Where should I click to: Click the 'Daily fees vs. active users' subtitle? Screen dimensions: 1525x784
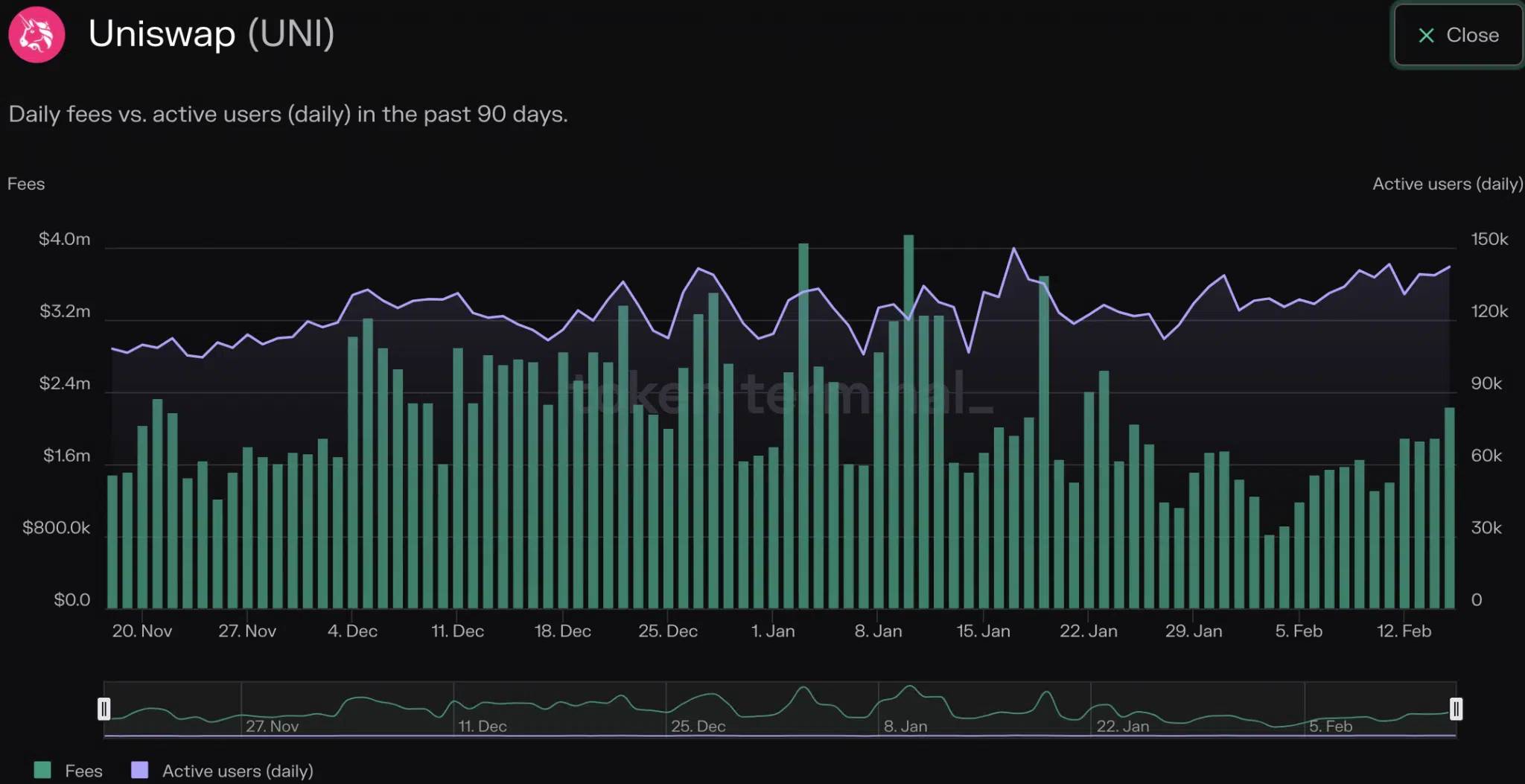288,114
